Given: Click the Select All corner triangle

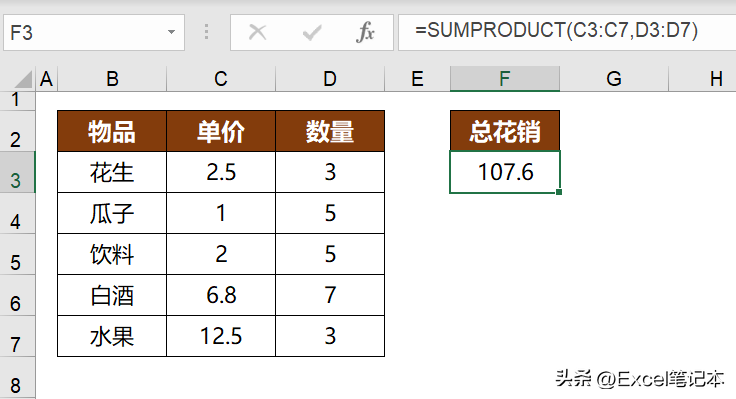Looking at the screenshot, I should [x=23, y=79].
